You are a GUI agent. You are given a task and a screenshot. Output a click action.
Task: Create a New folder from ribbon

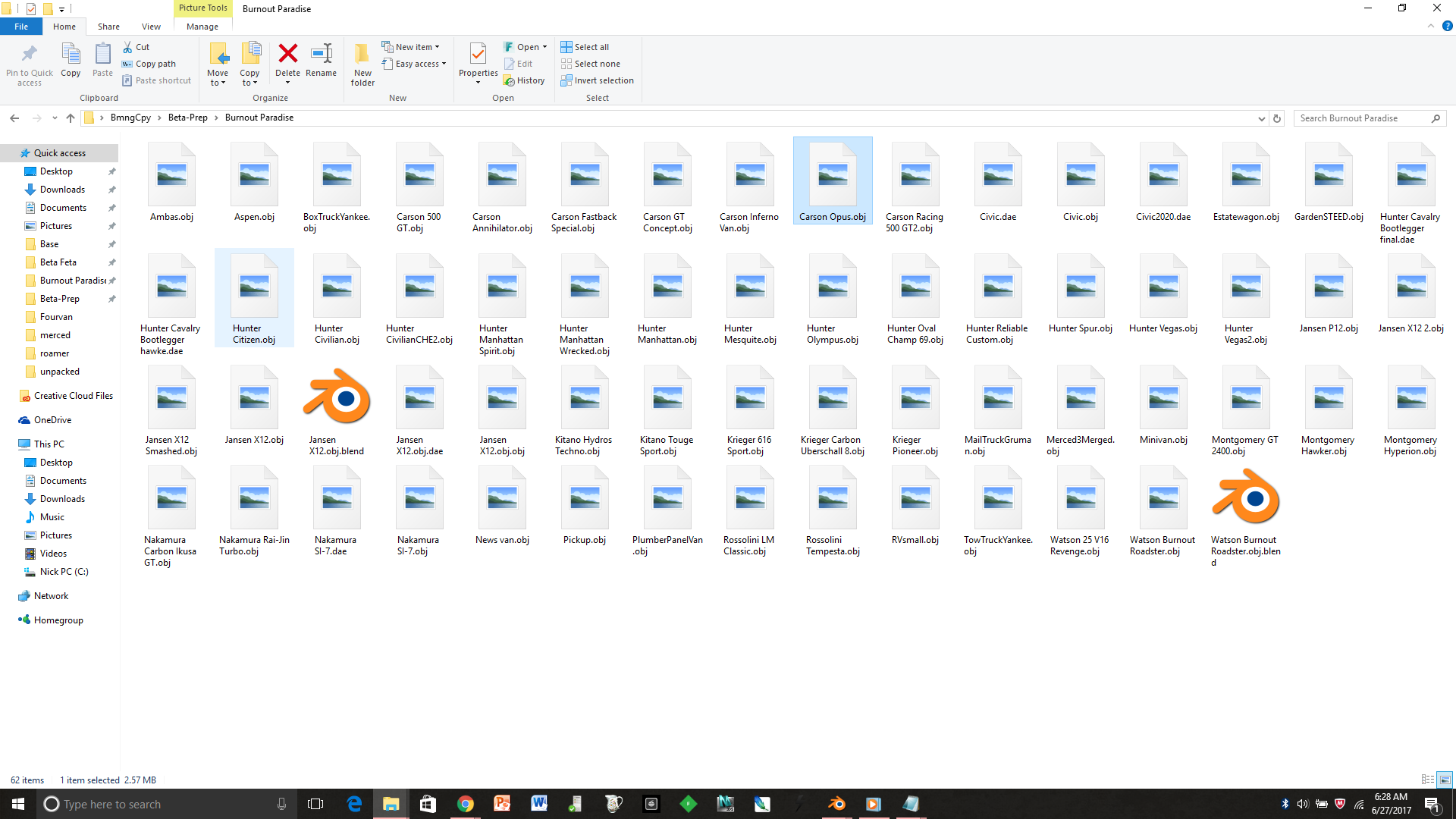[362, 64]
